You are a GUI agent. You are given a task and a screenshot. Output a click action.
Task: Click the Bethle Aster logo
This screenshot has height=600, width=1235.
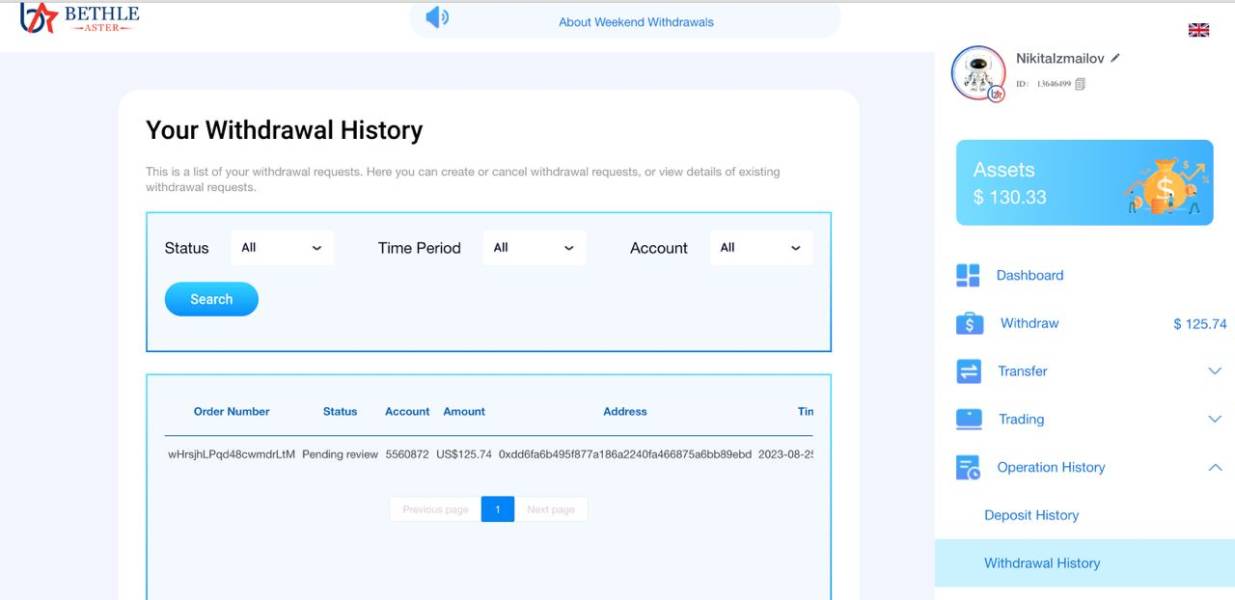pos(80,17)
